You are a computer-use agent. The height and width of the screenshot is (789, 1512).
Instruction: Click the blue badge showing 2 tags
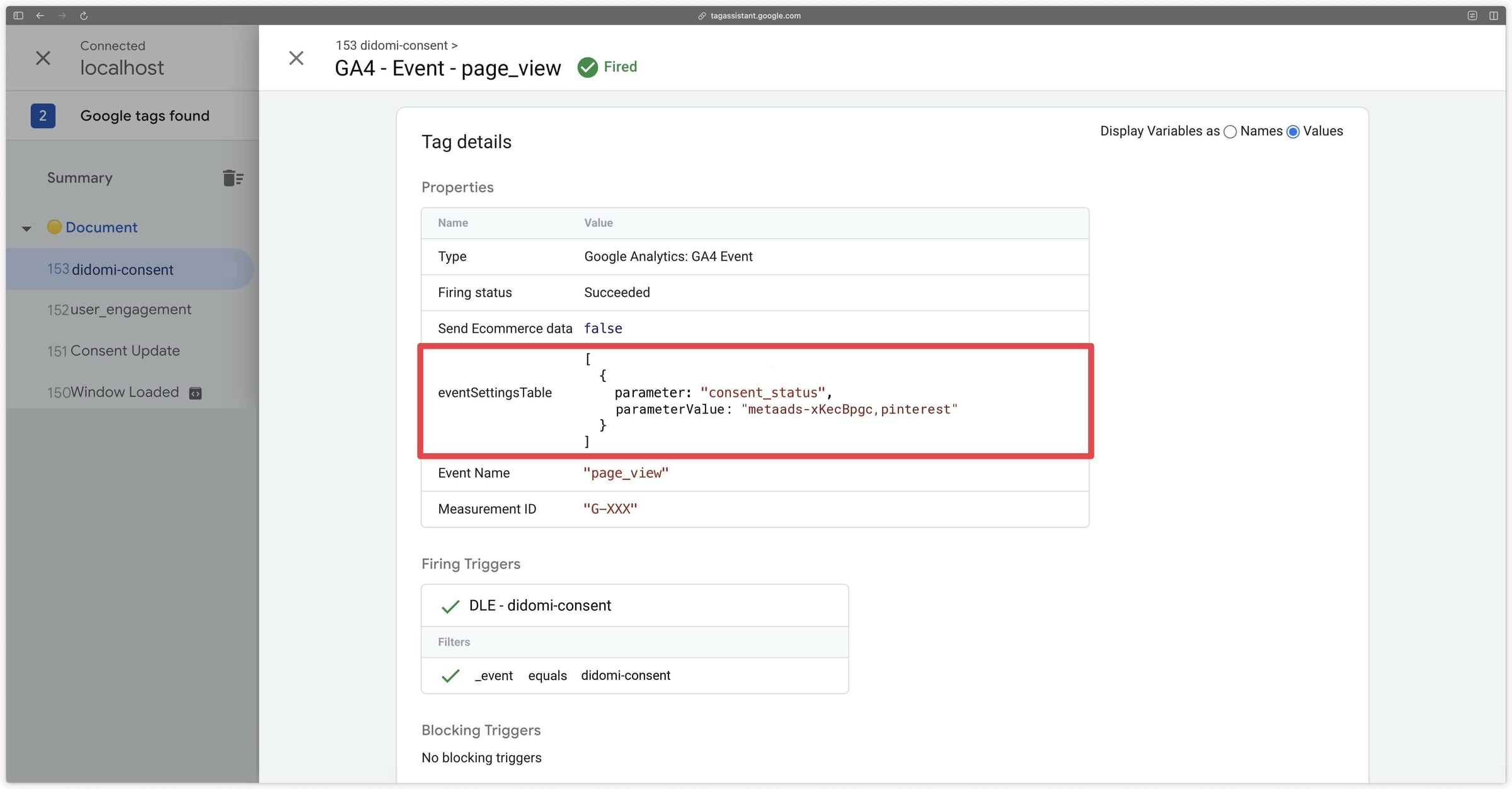[x=43, y=116]
